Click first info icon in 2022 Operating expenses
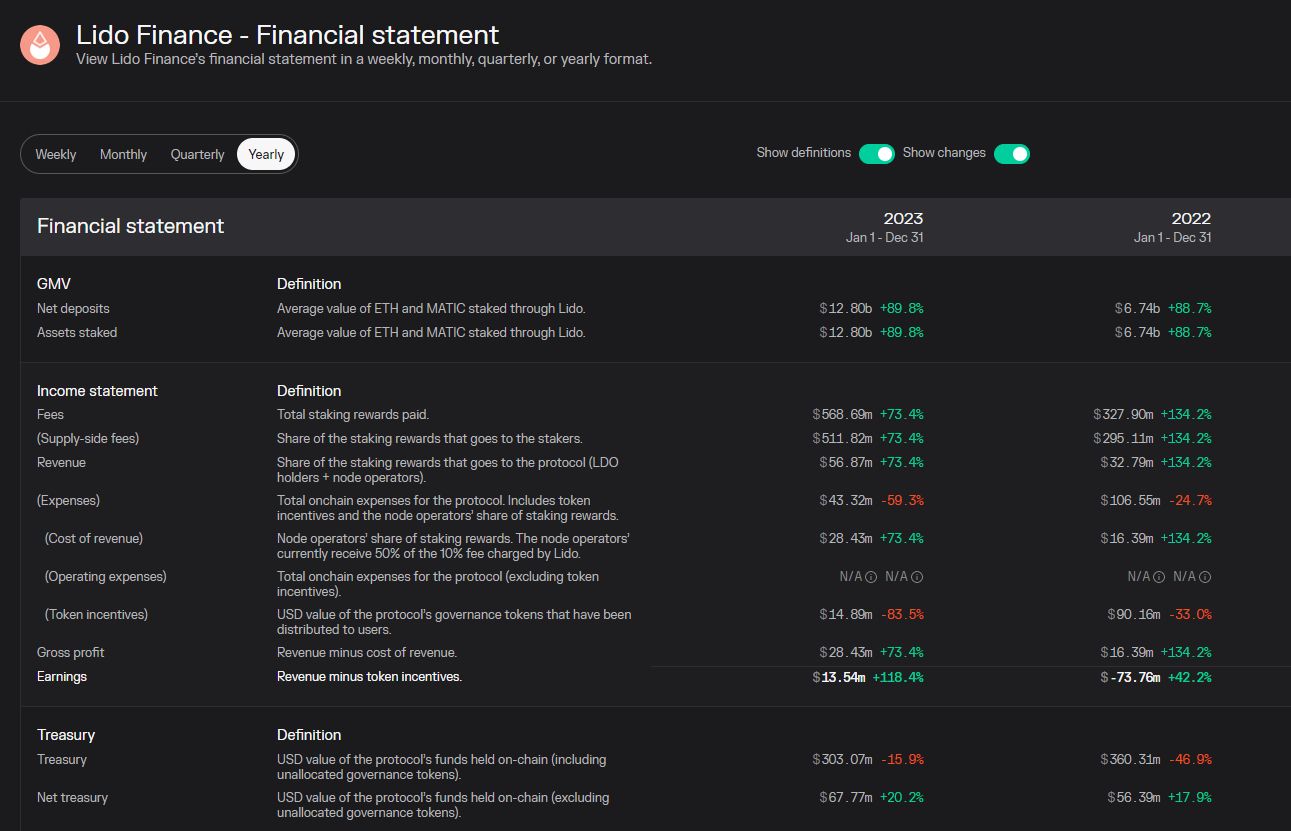The width and height of the screenshot is (1291, 831). pos(1159,577)
